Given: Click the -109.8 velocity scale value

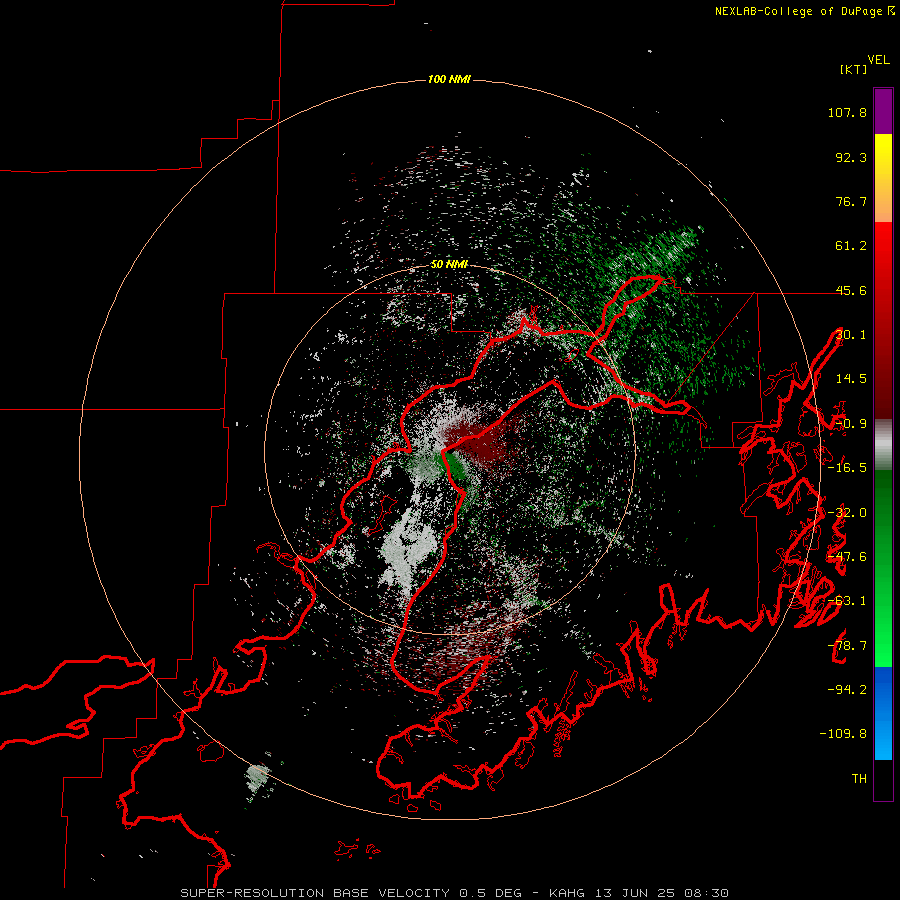Looking at the screenshot, I should 843,734.
